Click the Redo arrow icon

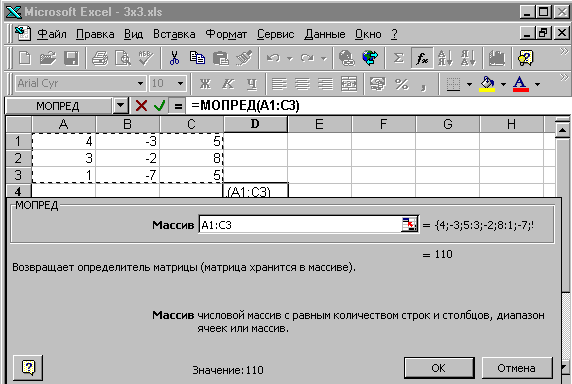307,58
